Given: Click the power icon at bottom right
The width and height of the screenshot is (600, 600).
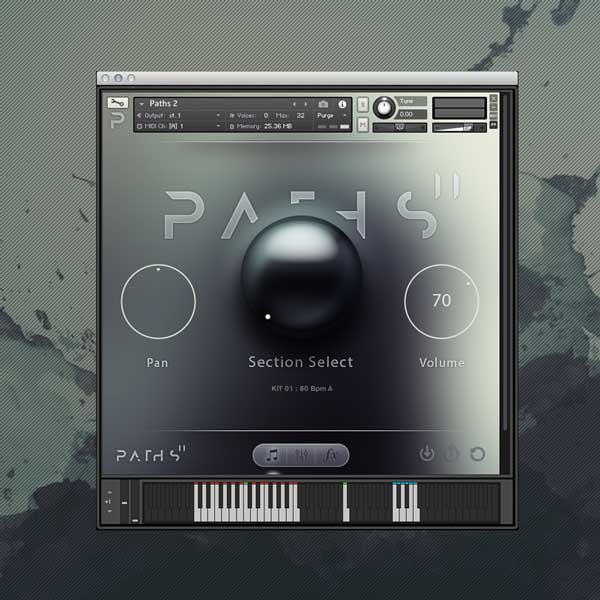Looking at the screenshot, I should click(x=427, y=454).
